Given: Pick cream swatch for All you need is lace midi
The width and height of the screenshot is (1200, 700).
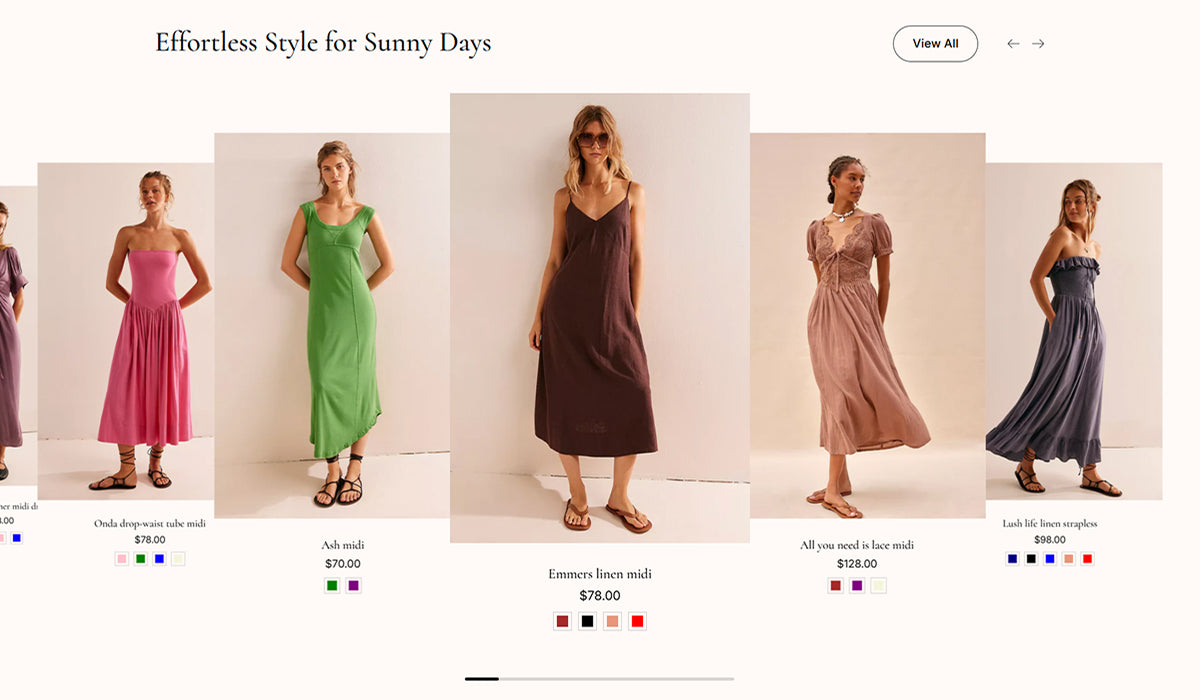Looking at the screenshot, I should [x=878, y=586].
